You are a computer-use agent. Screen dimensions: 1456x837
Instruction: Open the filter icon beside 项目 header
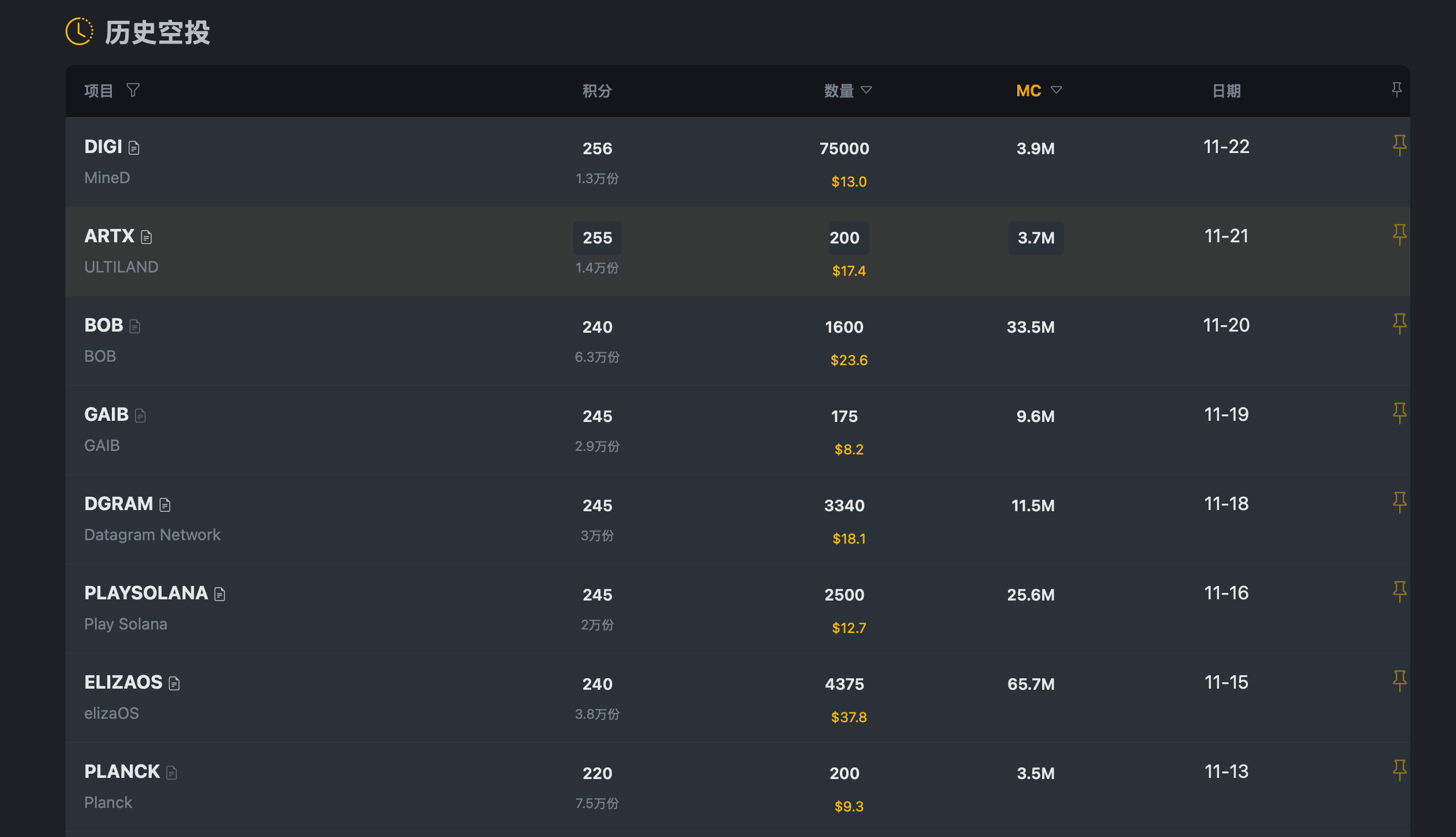(x=133, y=90)
